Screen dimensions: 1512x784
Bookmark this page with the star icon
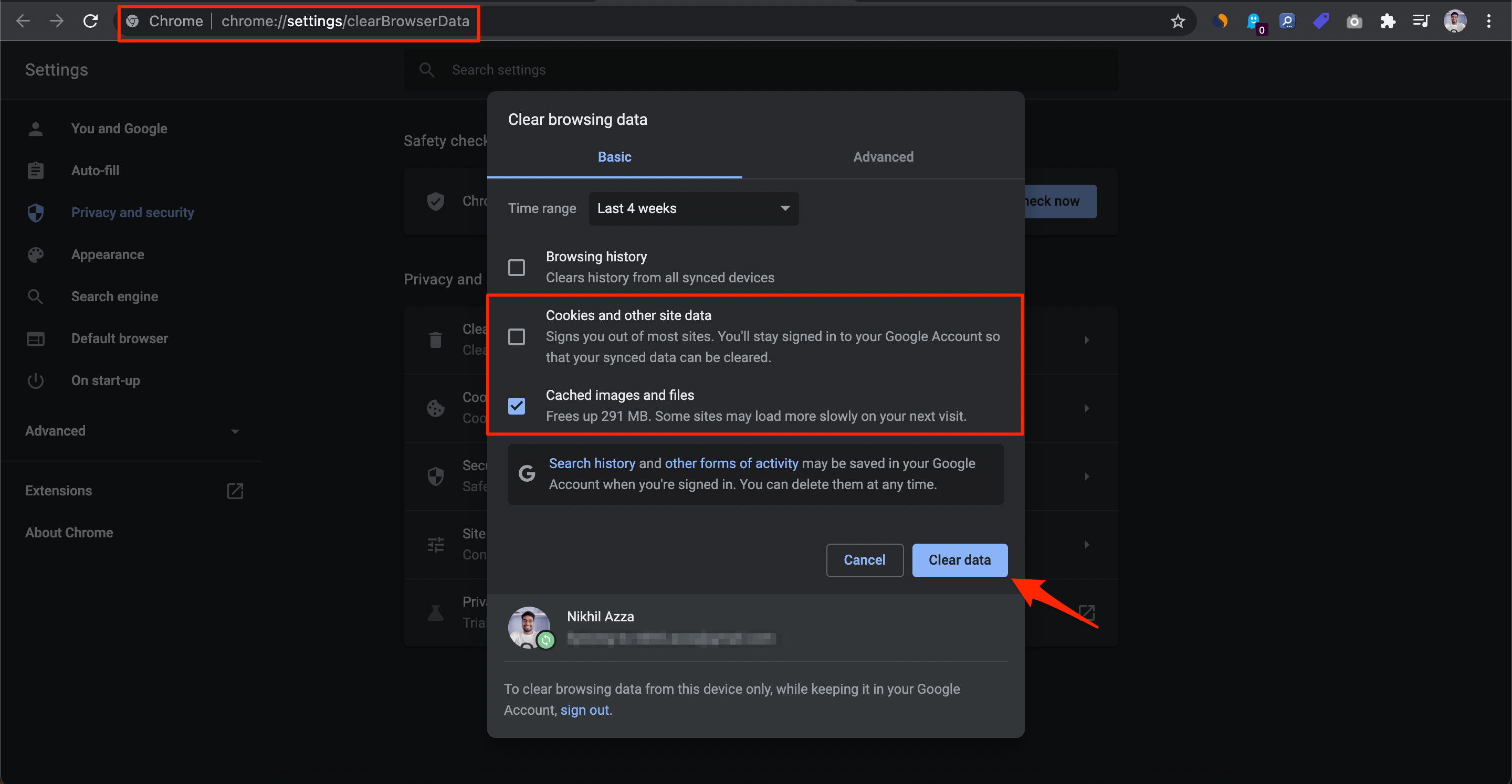tap(1178, 21)
